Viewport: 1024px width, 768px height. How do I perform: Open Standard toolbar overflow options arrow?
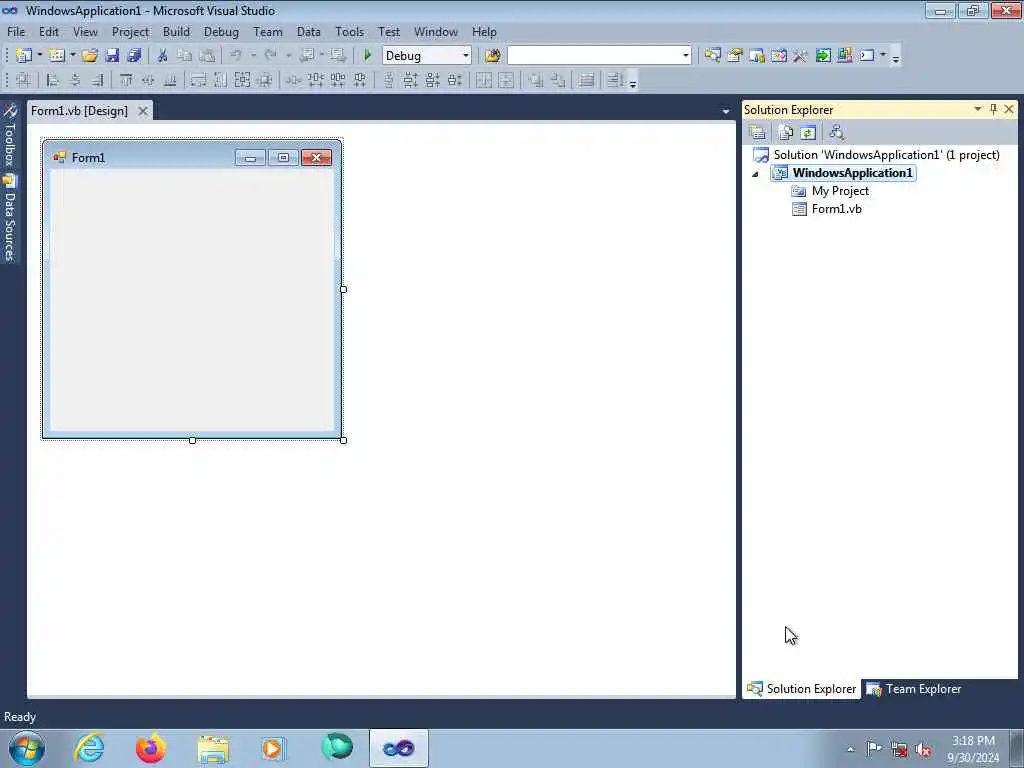pyautogui.click(x=895, y=58)
